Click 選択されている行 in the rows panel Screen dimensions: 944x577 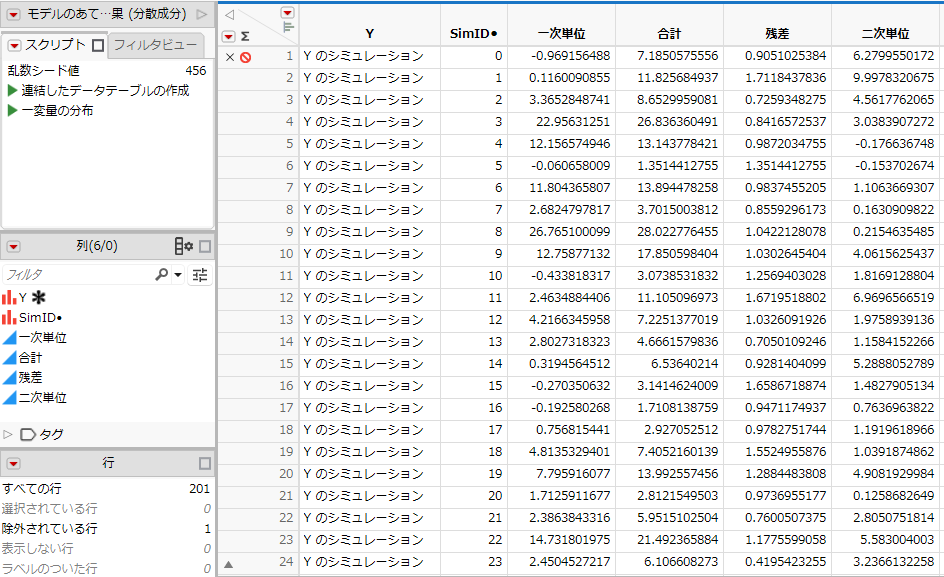click(49, 508)
